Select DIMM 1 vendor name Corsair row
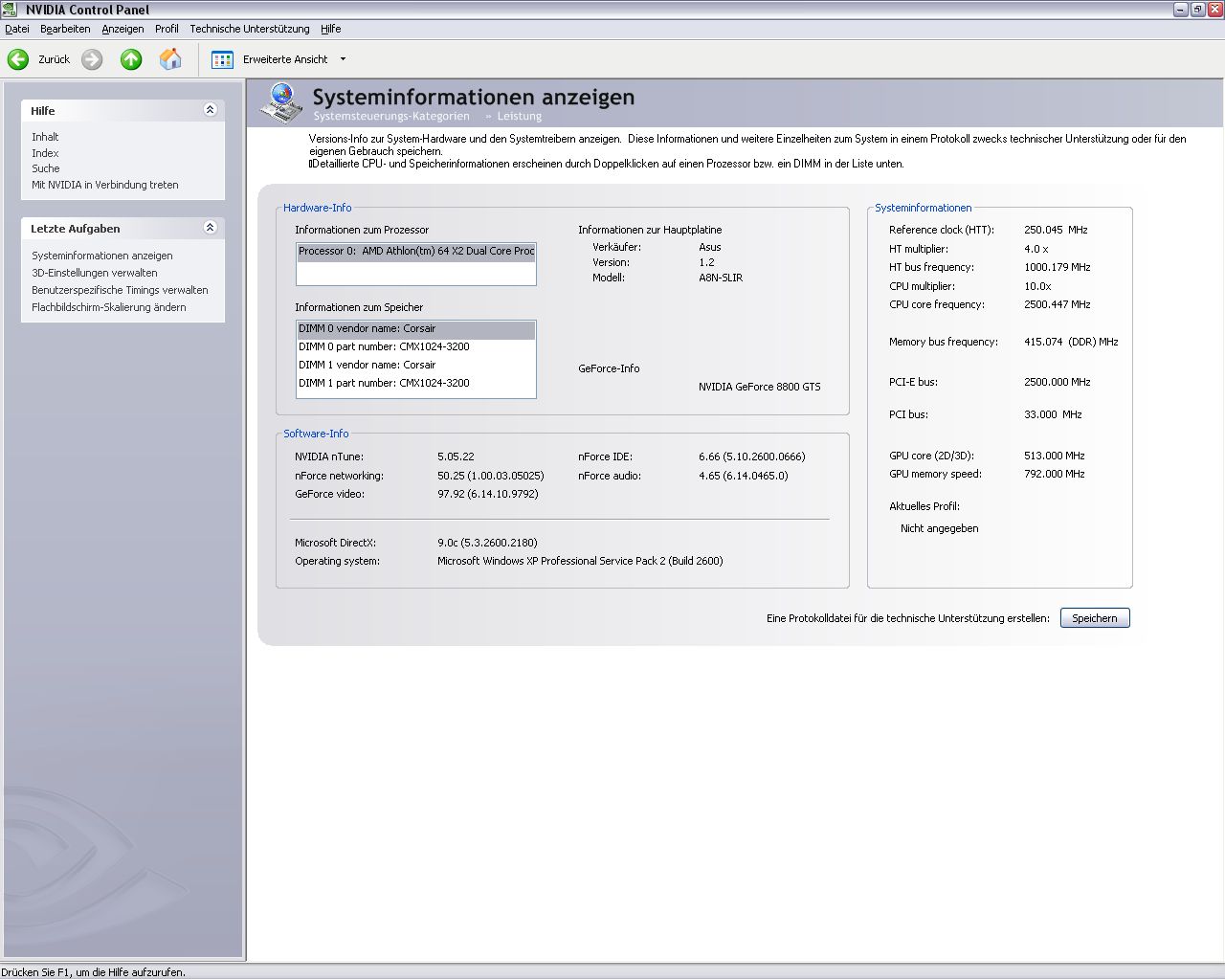This screenshot has height=980, width=1225. [416, 365]
